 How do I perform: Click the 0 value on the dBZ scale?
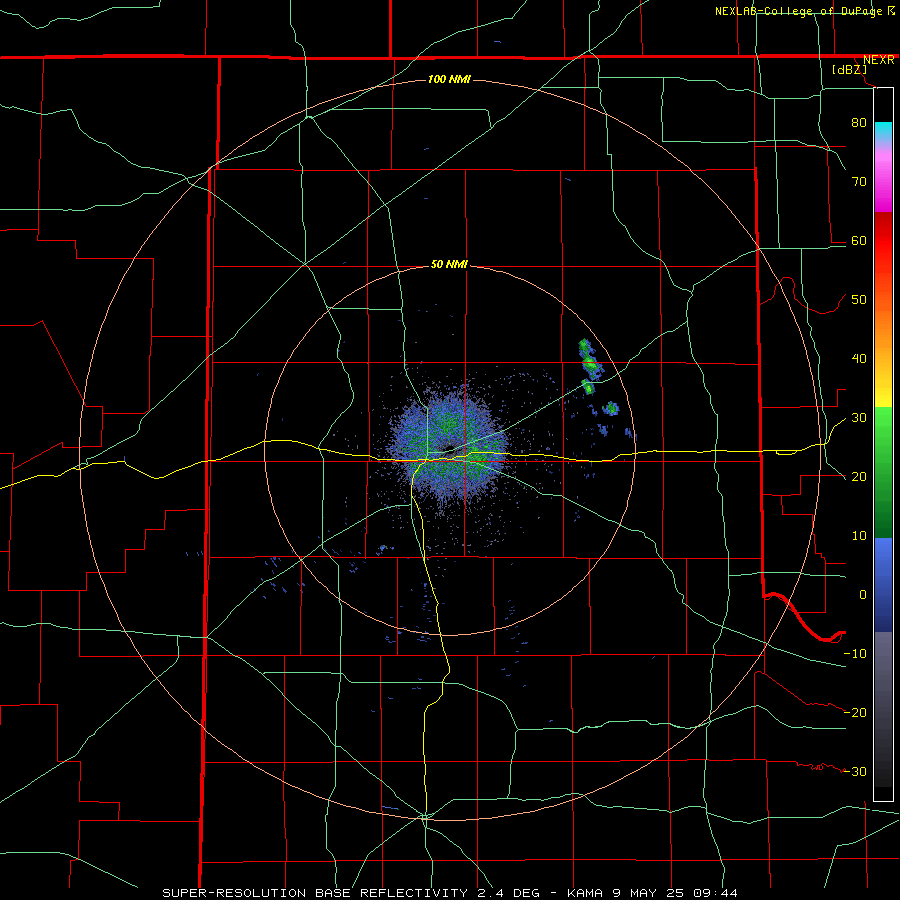(x=862, y=595)
